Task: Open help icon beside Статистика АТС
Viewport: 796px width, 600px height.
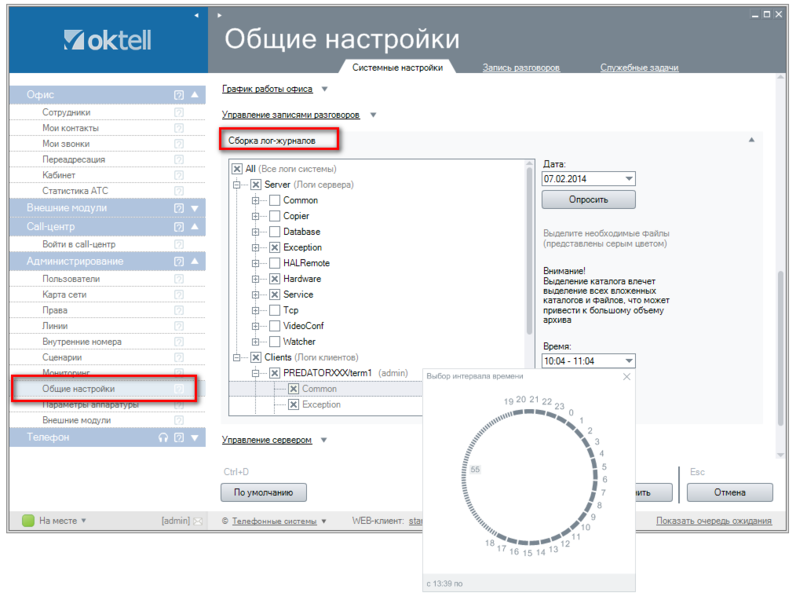Action: click(179, 191)
